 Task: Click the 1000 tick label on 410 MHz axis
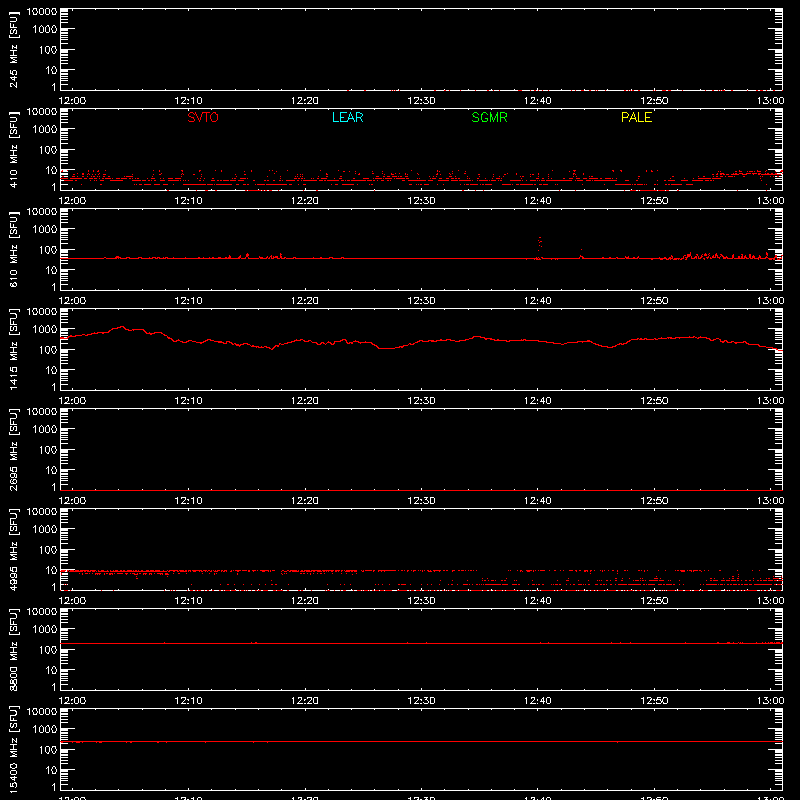click(x=45, y=130)
